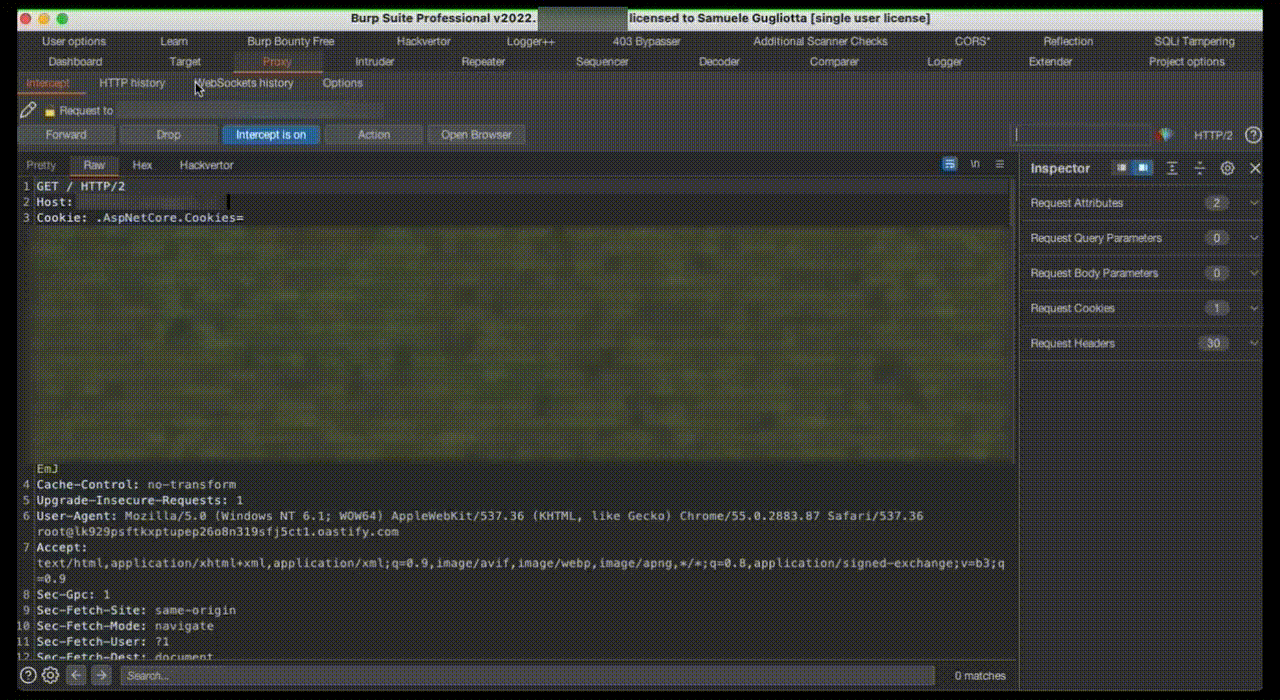The width and height of the screenshot is (1280, 700).
Task: Open the Logger tab
Action: (944, 62)
